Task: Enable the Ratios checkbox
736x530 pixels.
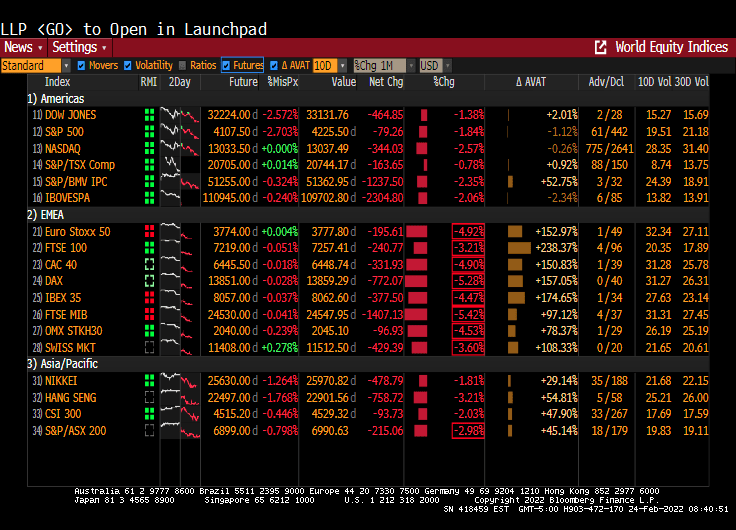Action: click(182, 66)
